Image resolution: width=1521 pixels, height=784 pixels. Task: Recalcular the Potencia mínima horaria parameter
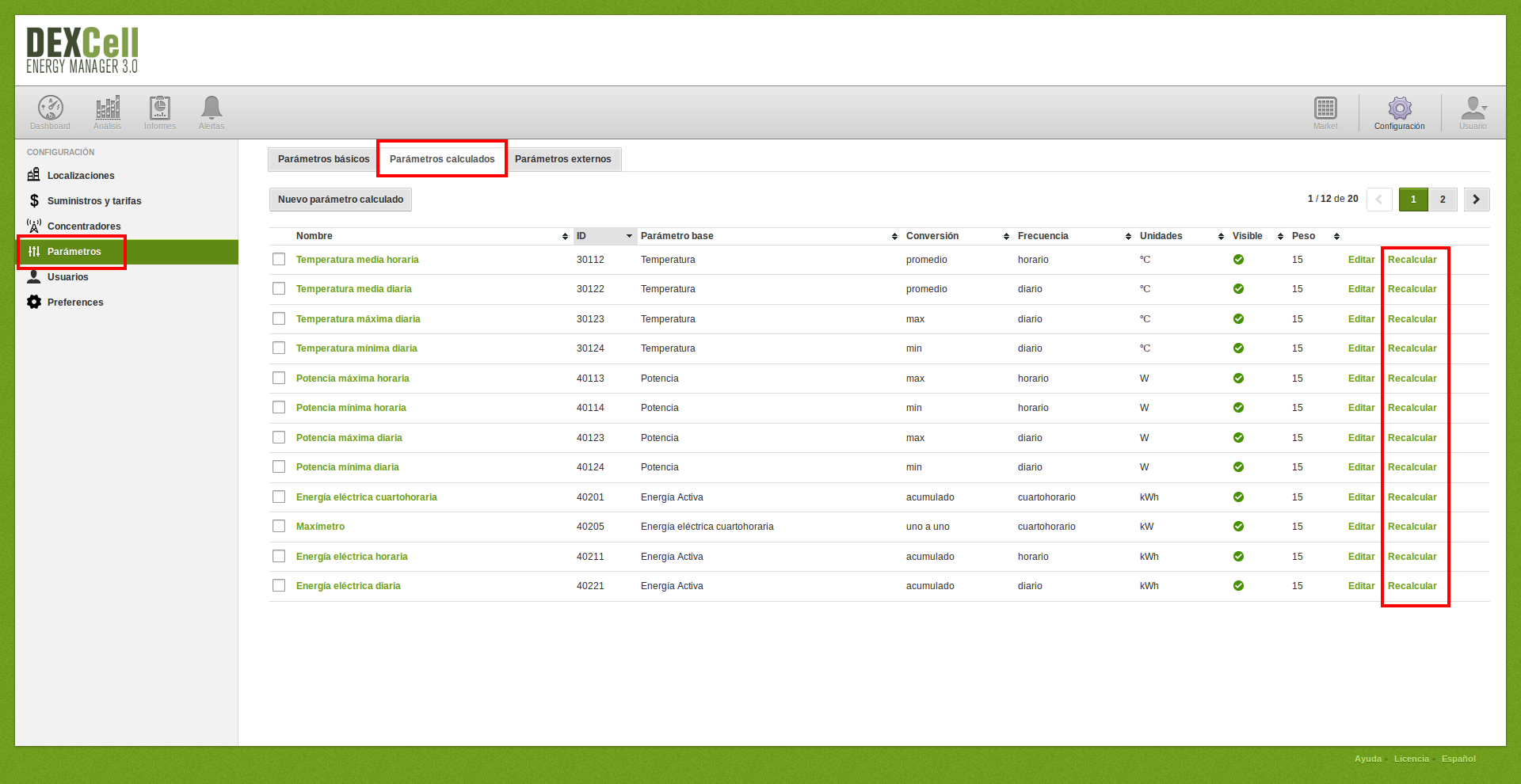click(1412, 408)
